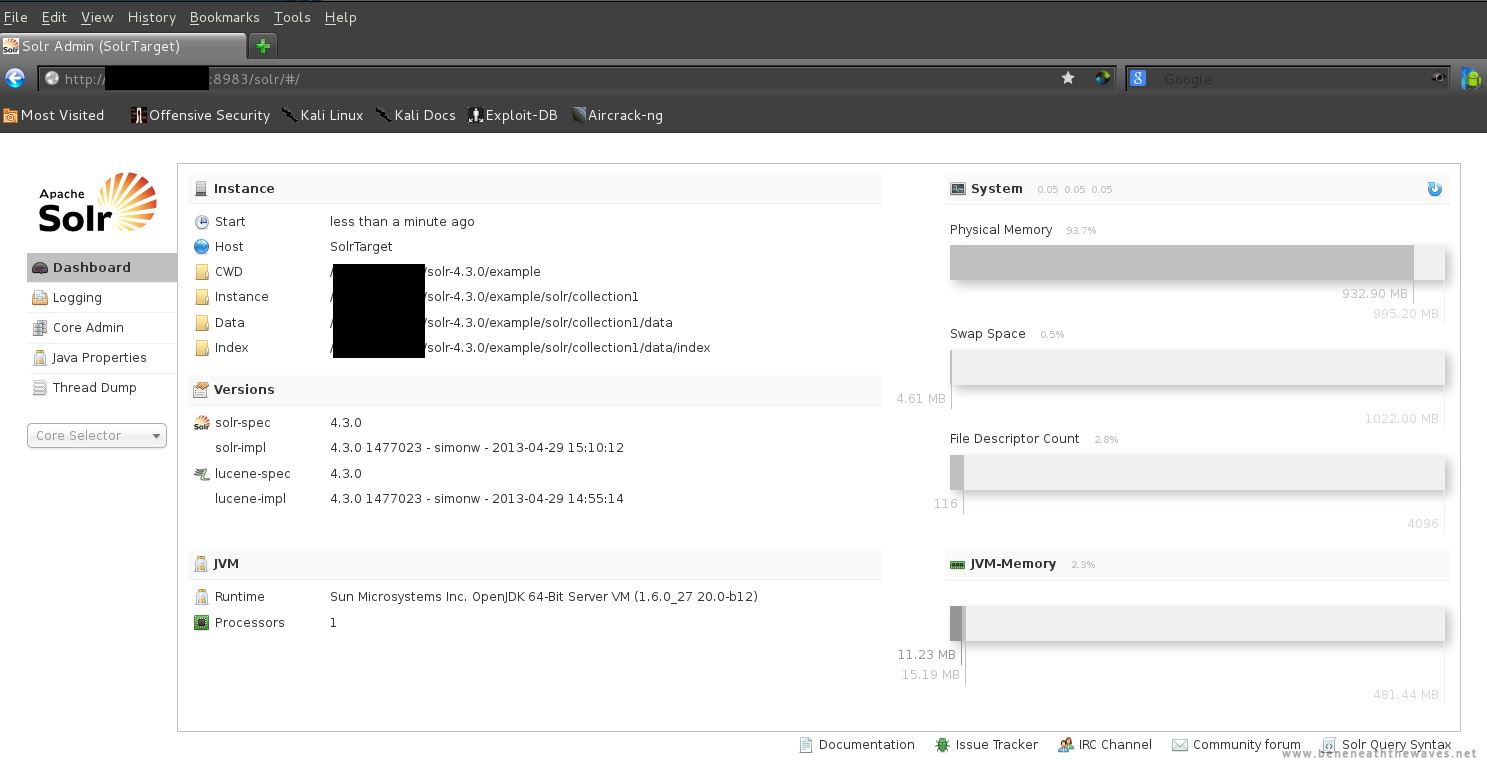Open the Core Selector dropdown

(97, 436)
